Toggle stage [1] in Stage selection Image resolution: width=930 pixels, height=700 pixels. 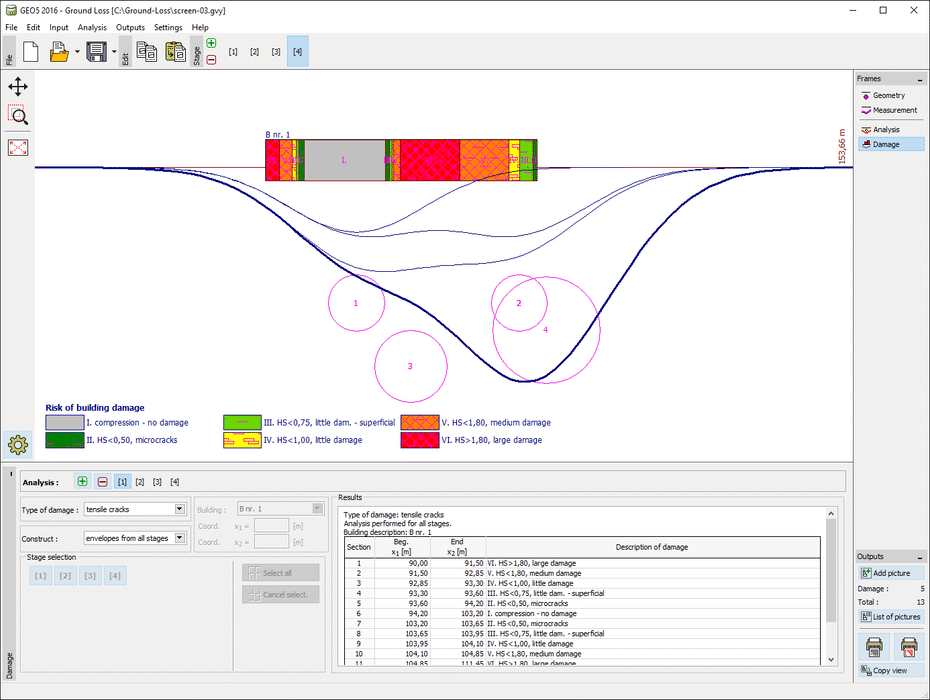(41, 576)
